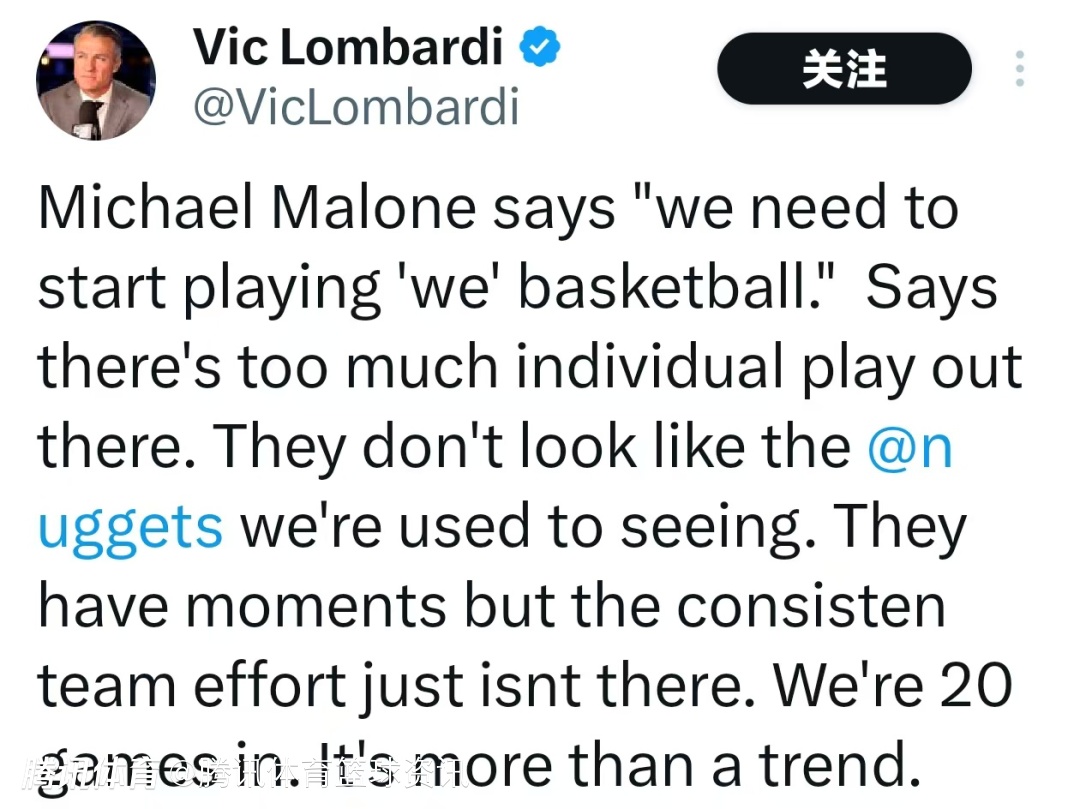Follow Vic Lombardi using the 关注 button

(x=843, y=69)
